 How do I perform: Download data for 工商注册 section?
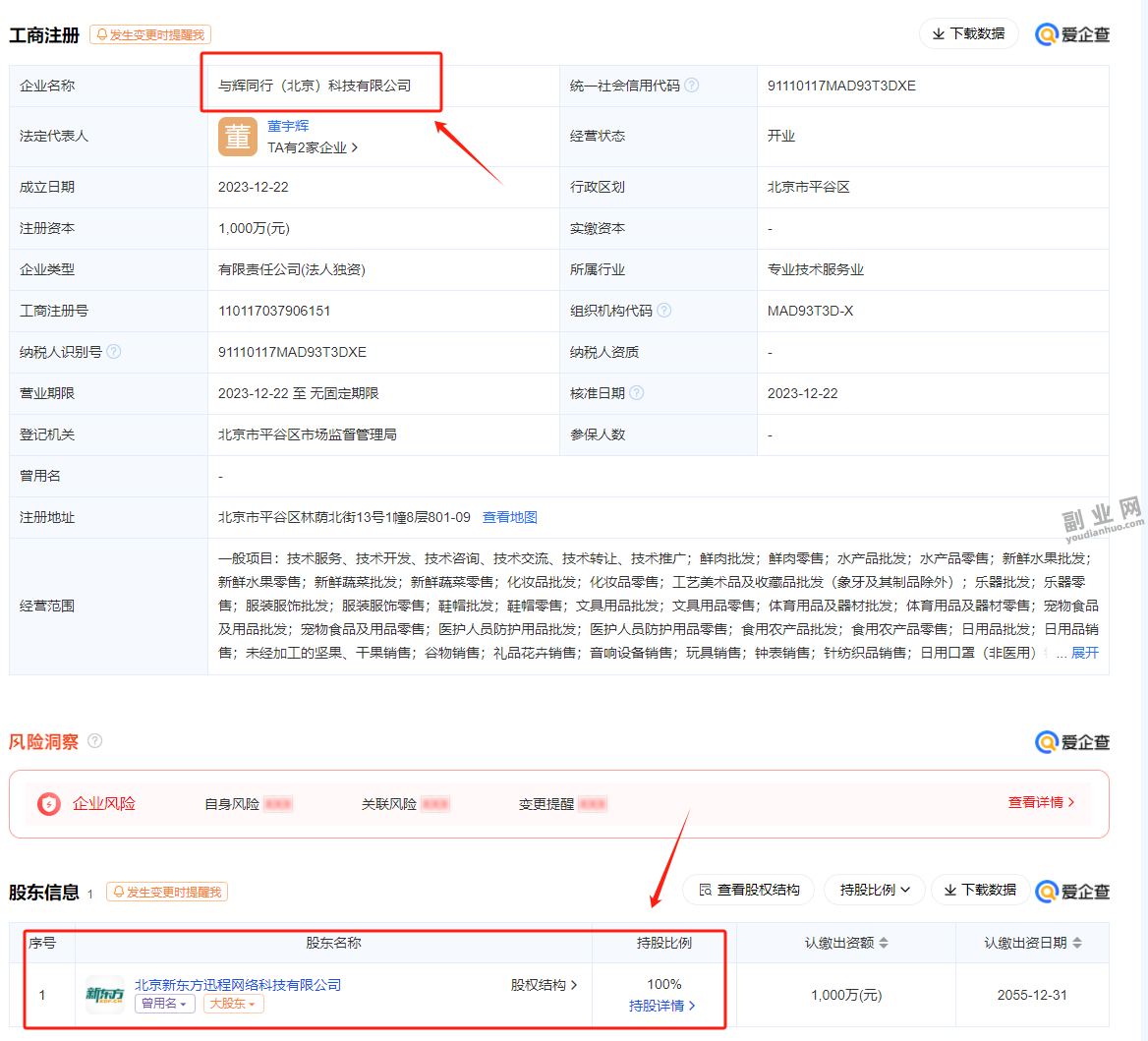pyautogui.click(x=969, y=33)
